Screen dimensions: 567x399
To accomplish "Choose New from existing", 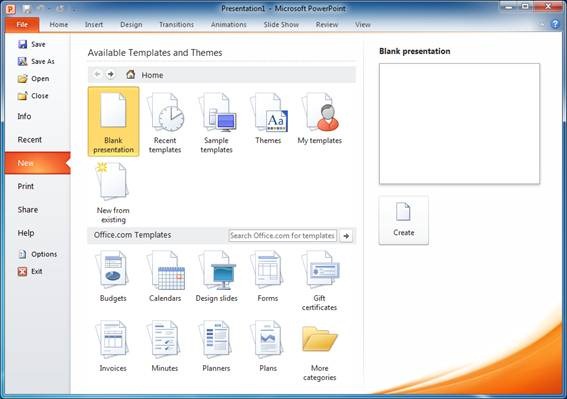I will 113,192.
